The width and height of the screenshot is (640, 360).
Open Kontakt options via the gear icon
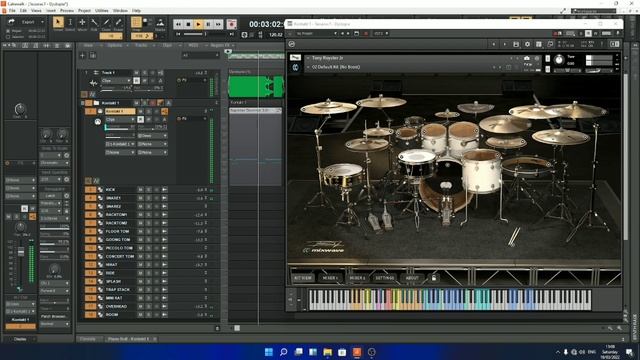click(527, 44)
